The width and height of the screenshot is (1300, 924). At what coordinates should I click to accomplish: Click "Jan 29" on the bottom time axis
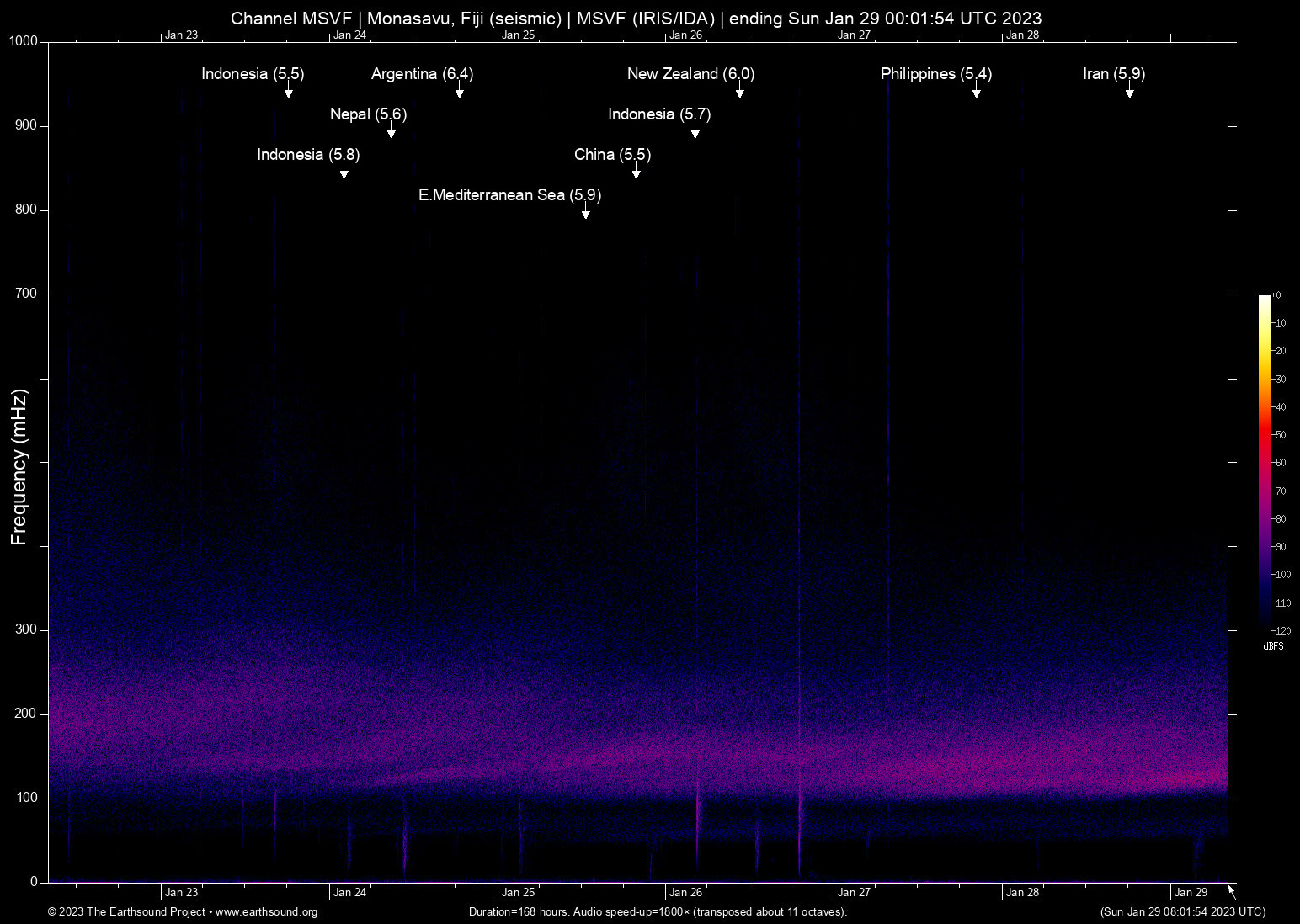1191,893
